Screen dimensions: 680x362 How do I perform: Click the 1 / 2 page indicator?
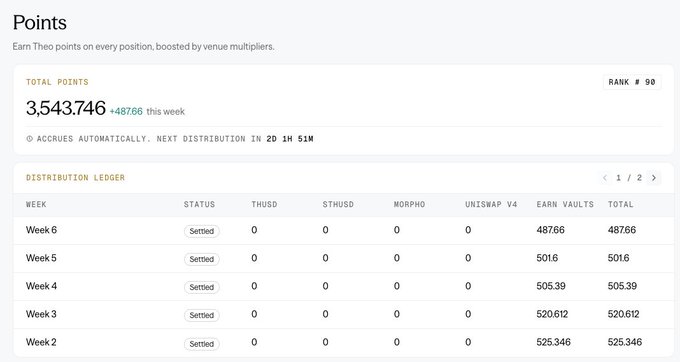click(629, 178)
